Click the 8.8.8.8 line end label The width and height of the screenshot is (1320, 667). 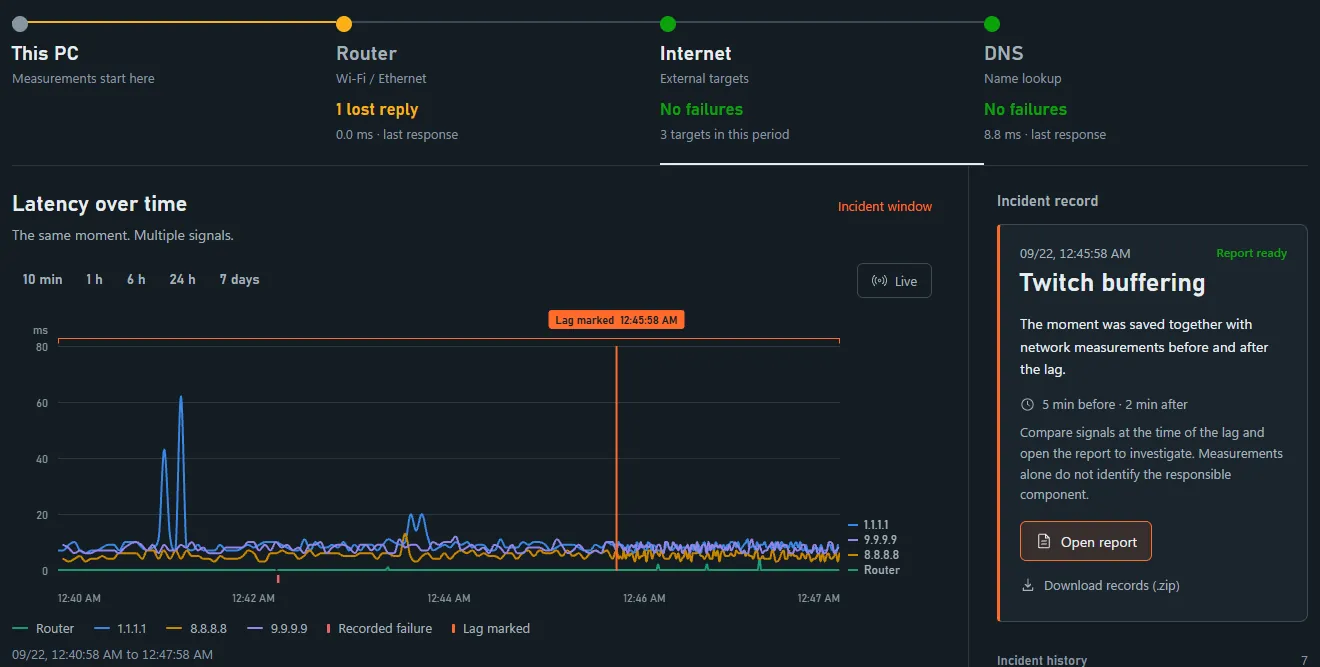pos(881,555)
